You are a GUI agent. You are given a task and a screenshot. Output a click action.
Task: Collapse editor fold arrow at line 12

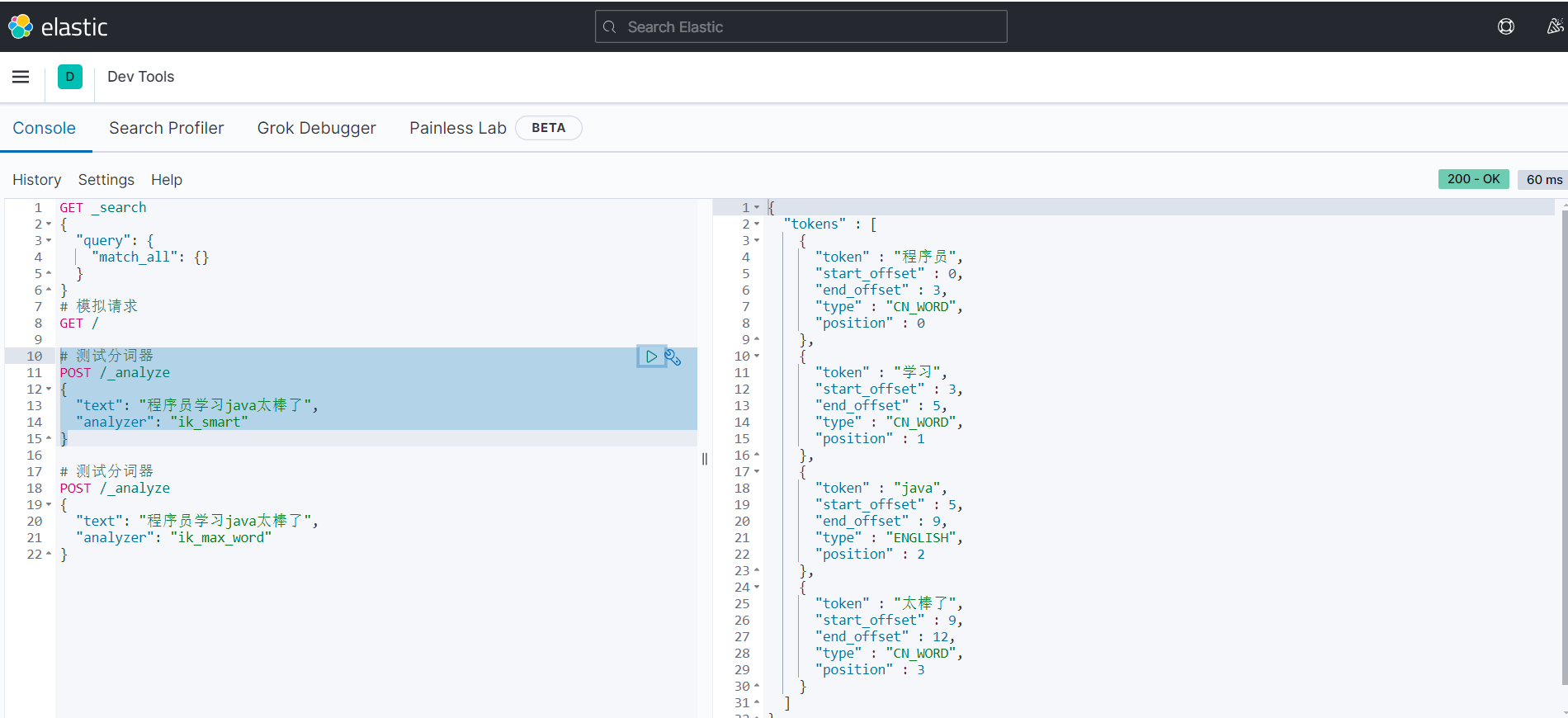pos(49,390)
